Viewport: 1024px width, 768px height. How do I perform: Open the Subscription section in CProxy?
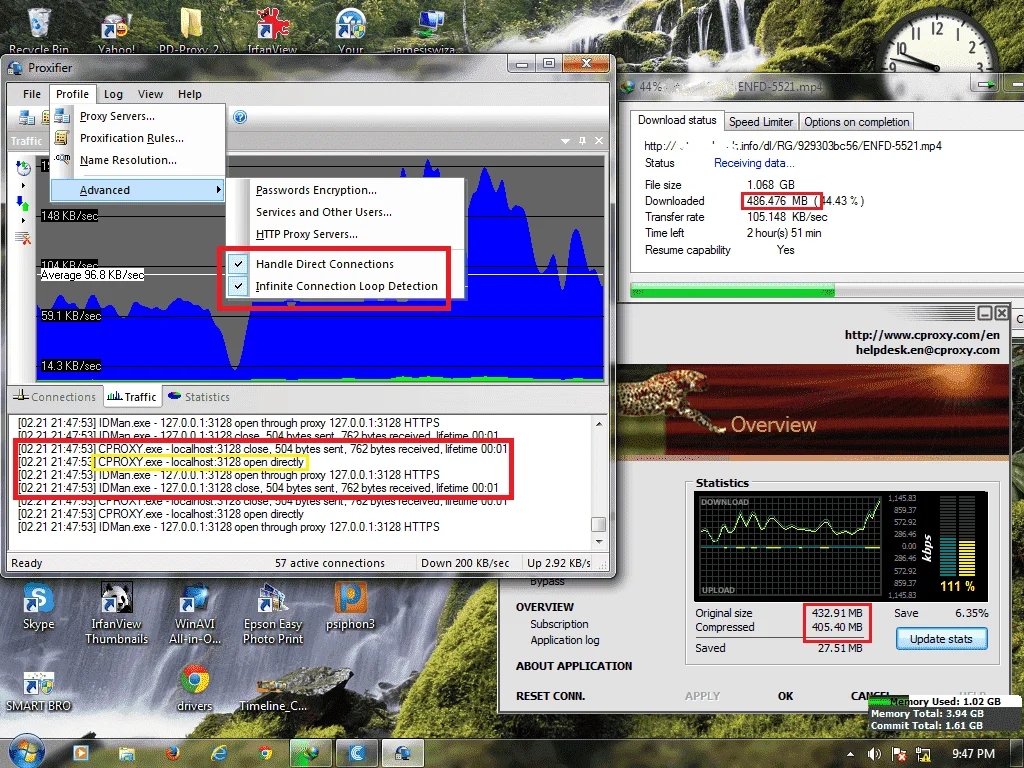[x=559, y=624]
